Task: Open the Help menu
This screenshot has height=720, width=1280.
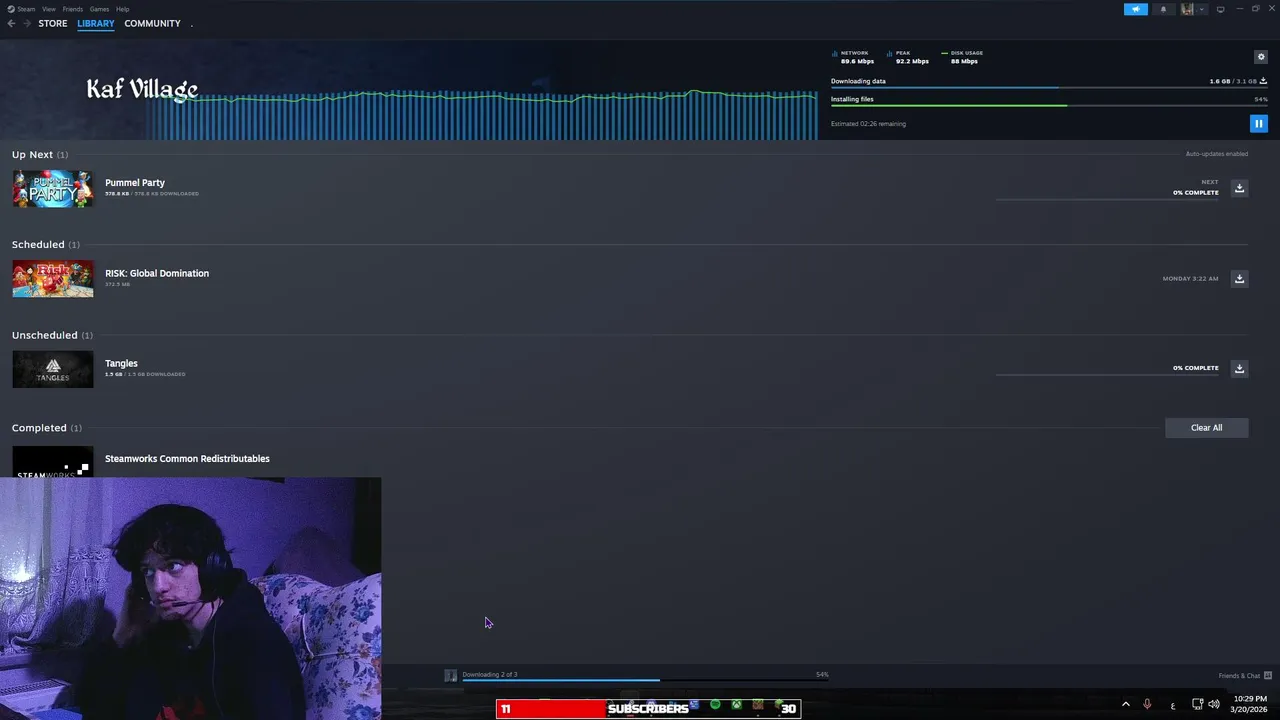Action: (122, 9)
